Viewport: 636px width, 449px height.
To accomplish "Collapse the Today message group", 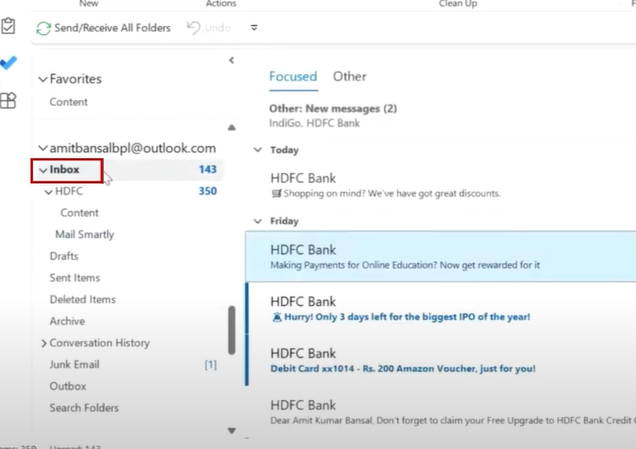I will click(x=258, y=150).
